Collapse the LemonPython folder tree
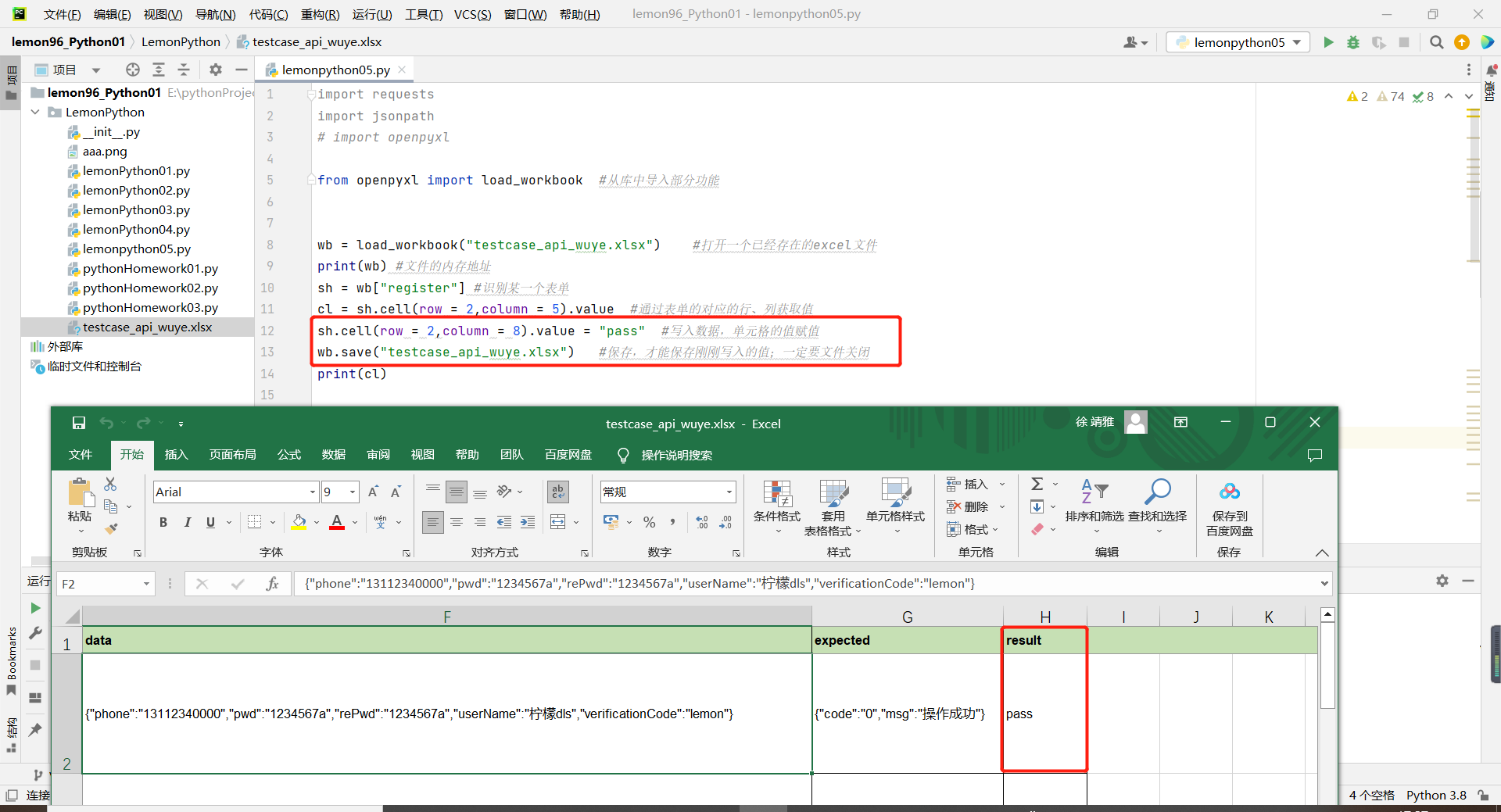This screenshot has height=812, width=1501. coord(35,113)
